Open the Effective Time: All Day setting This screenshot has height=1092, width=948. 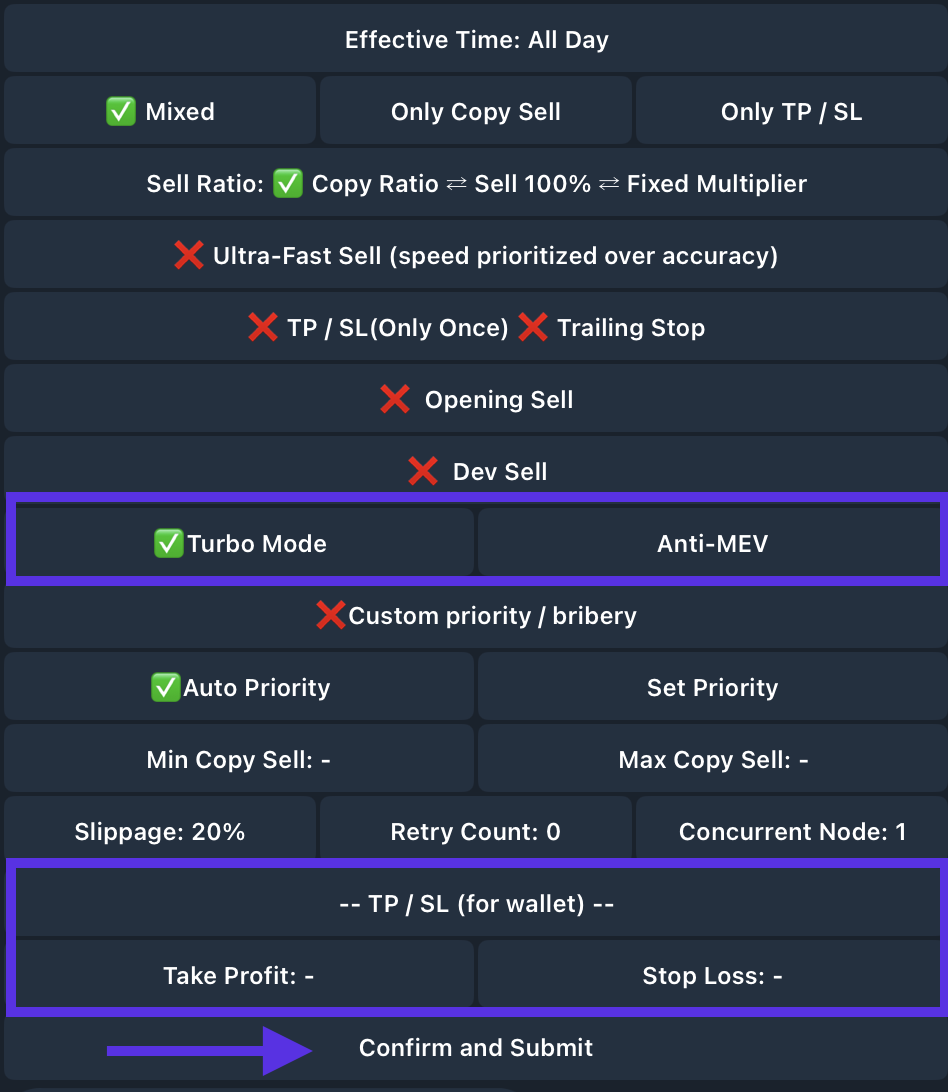[x=476, y=40]
